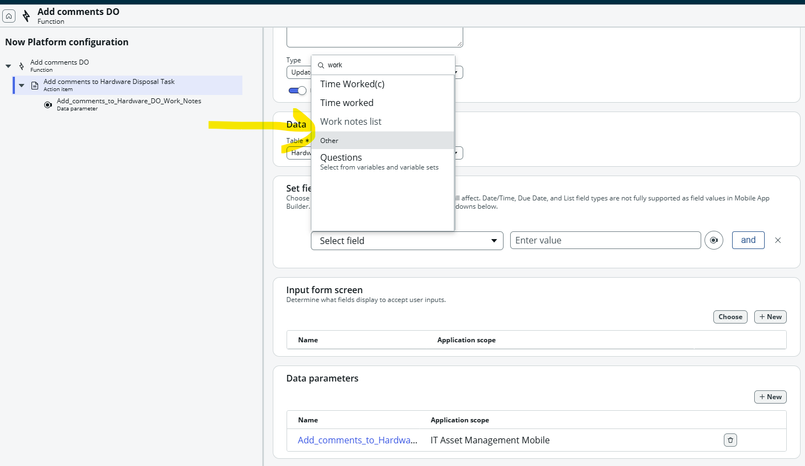
Task: Select Time worked option
Action: point(347,103)
